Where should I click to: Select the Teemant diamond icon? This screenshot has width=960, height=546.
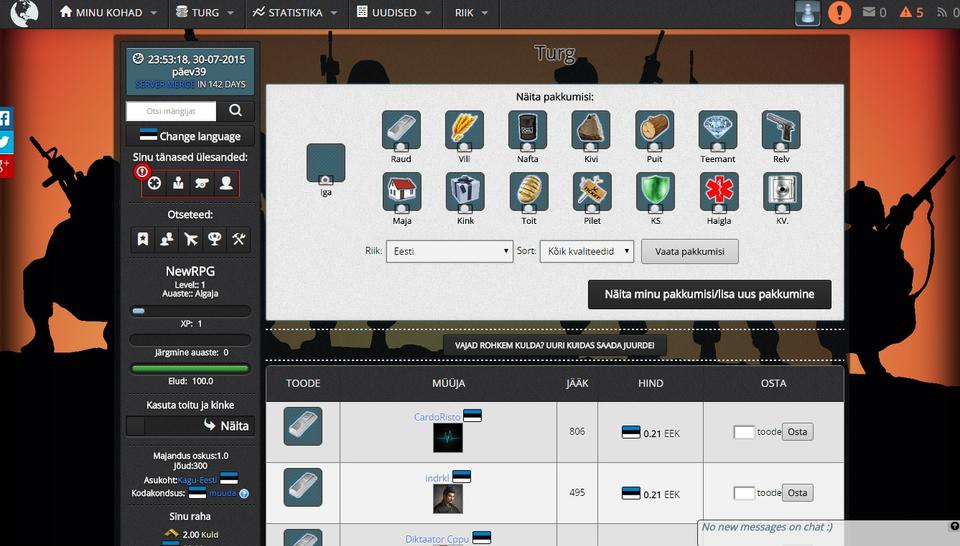pos(718,130)
